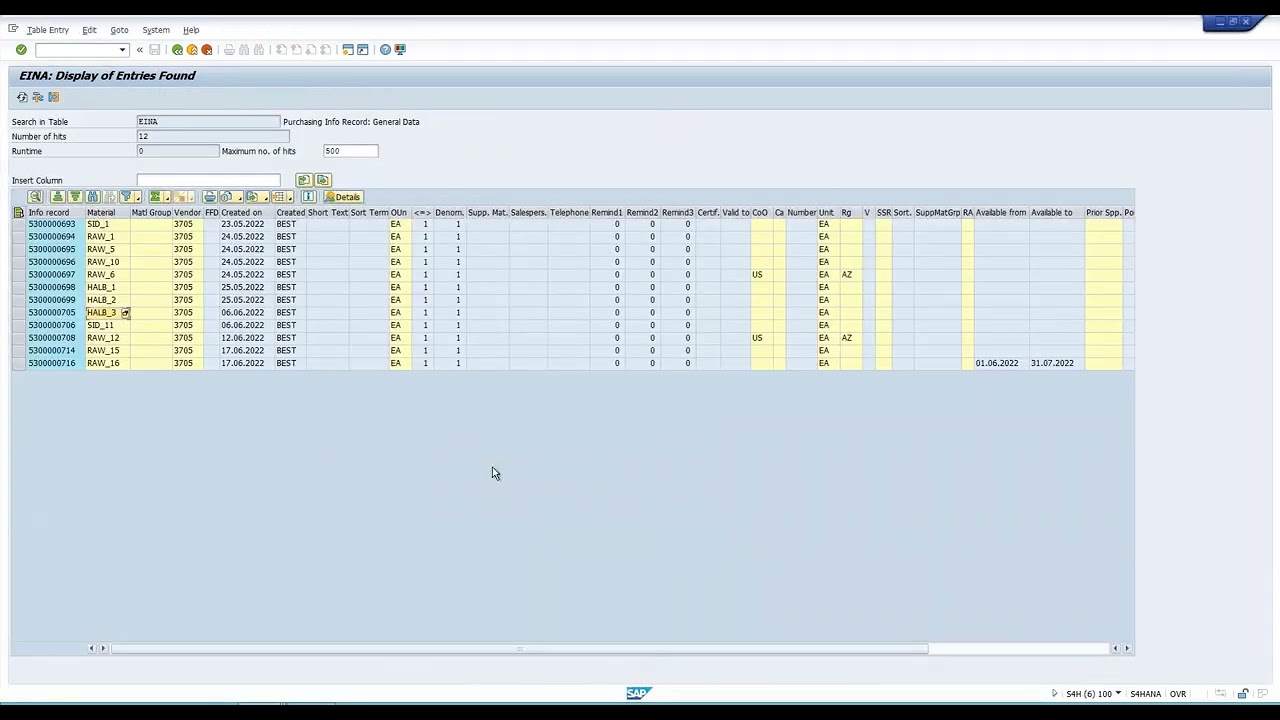Viewport: 1280px width, 720px height.
Task: Click the first icon beside Insert Column field
Action: pyautogui.click(x=304, y=180)
